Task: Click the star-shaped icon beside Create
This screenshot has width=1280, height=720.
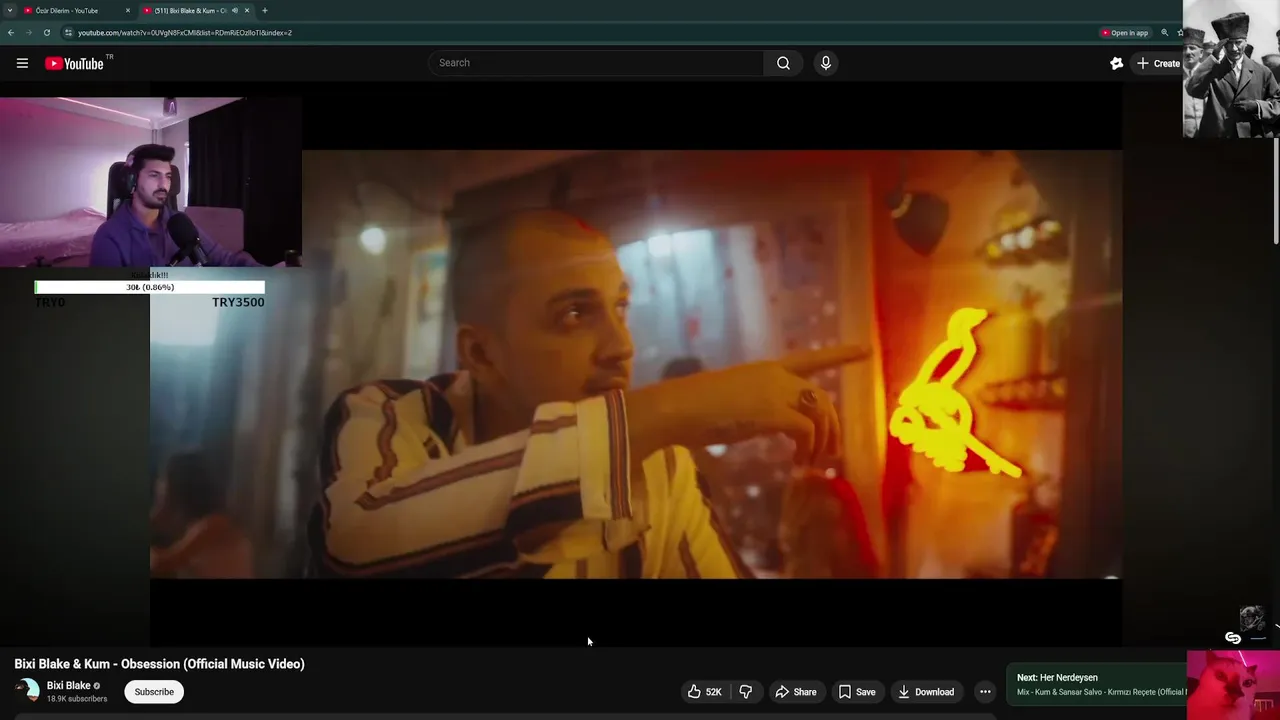Action: 1117,63
